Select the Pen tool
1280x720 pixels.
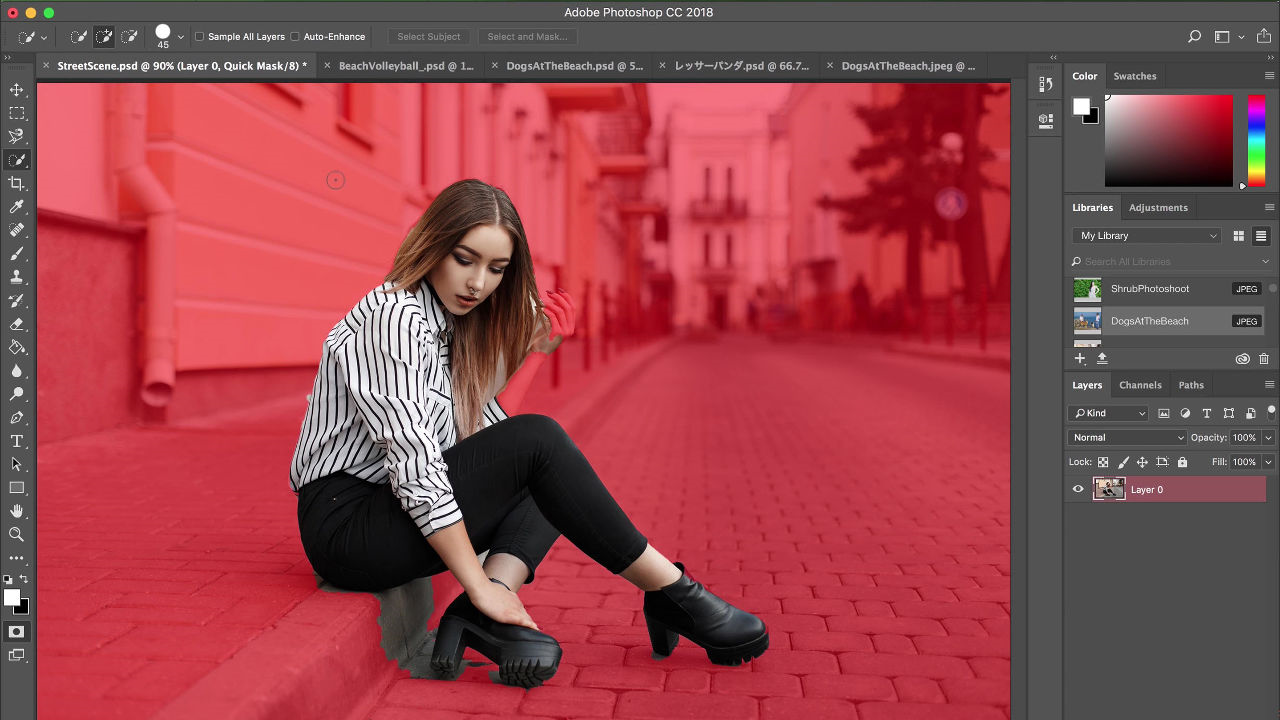[x=17, y=418]
